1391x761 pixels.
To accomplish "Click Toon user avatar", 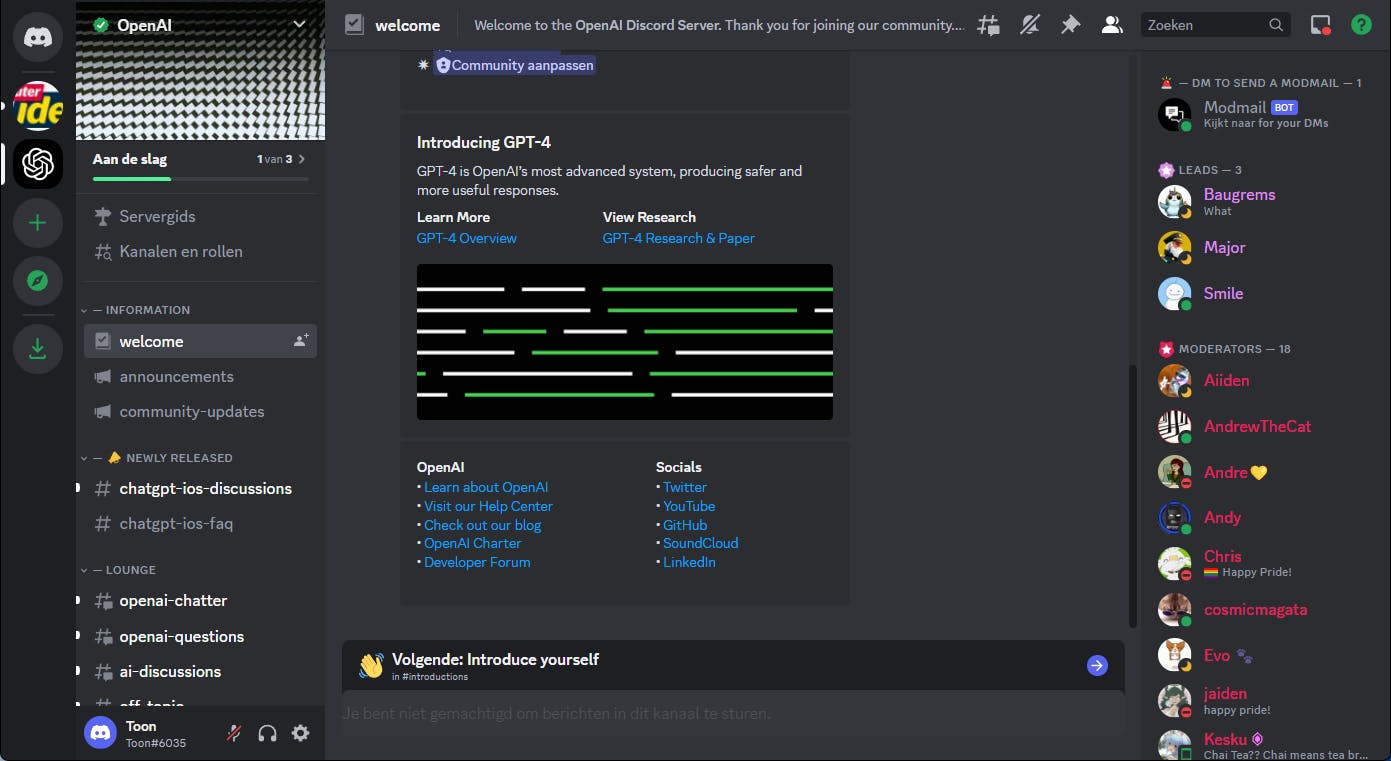I will (x=100, y=733).
